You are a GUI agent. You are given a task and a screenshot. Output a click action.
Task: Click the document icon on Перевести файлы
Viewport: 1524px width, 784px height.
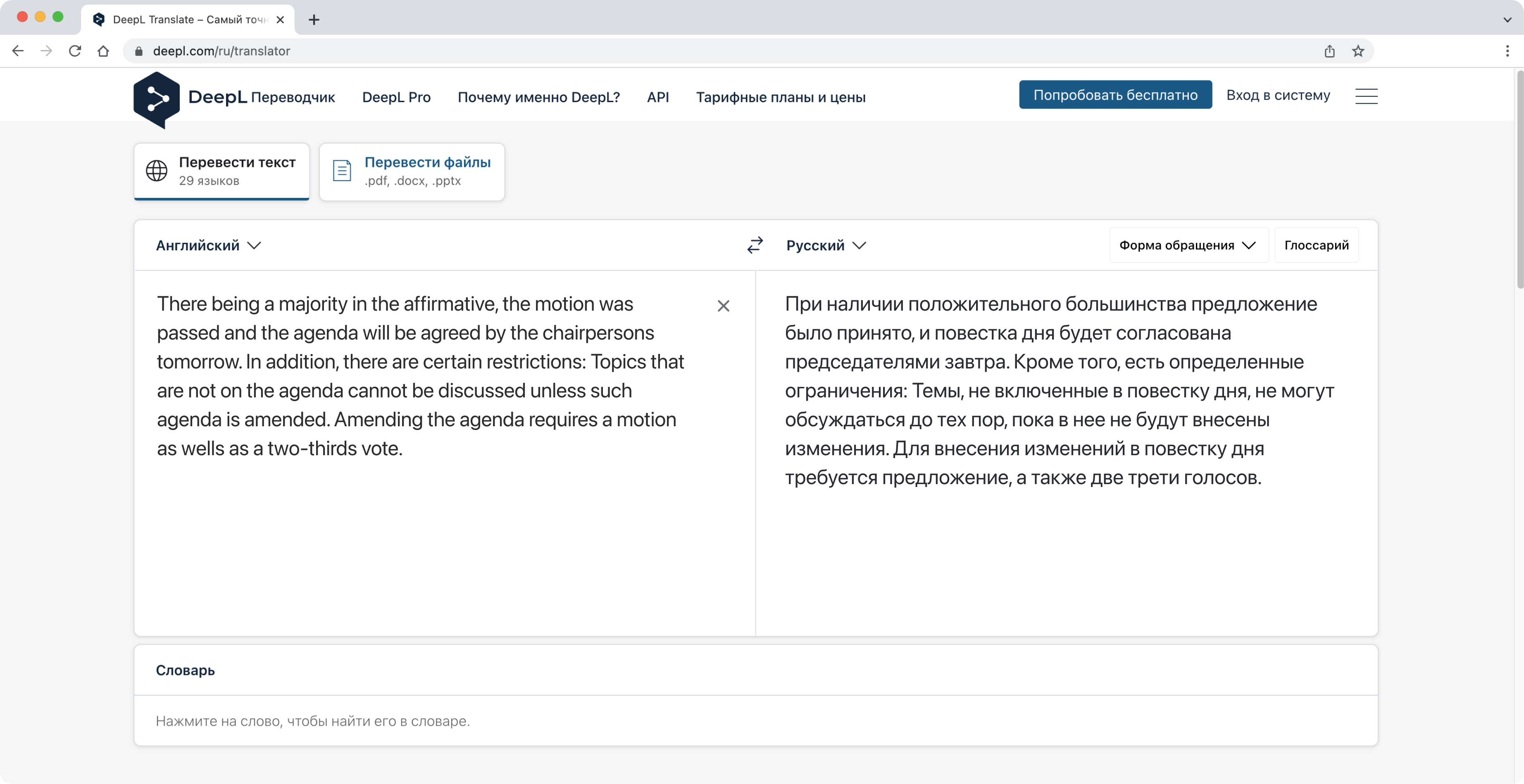point(342,171)
